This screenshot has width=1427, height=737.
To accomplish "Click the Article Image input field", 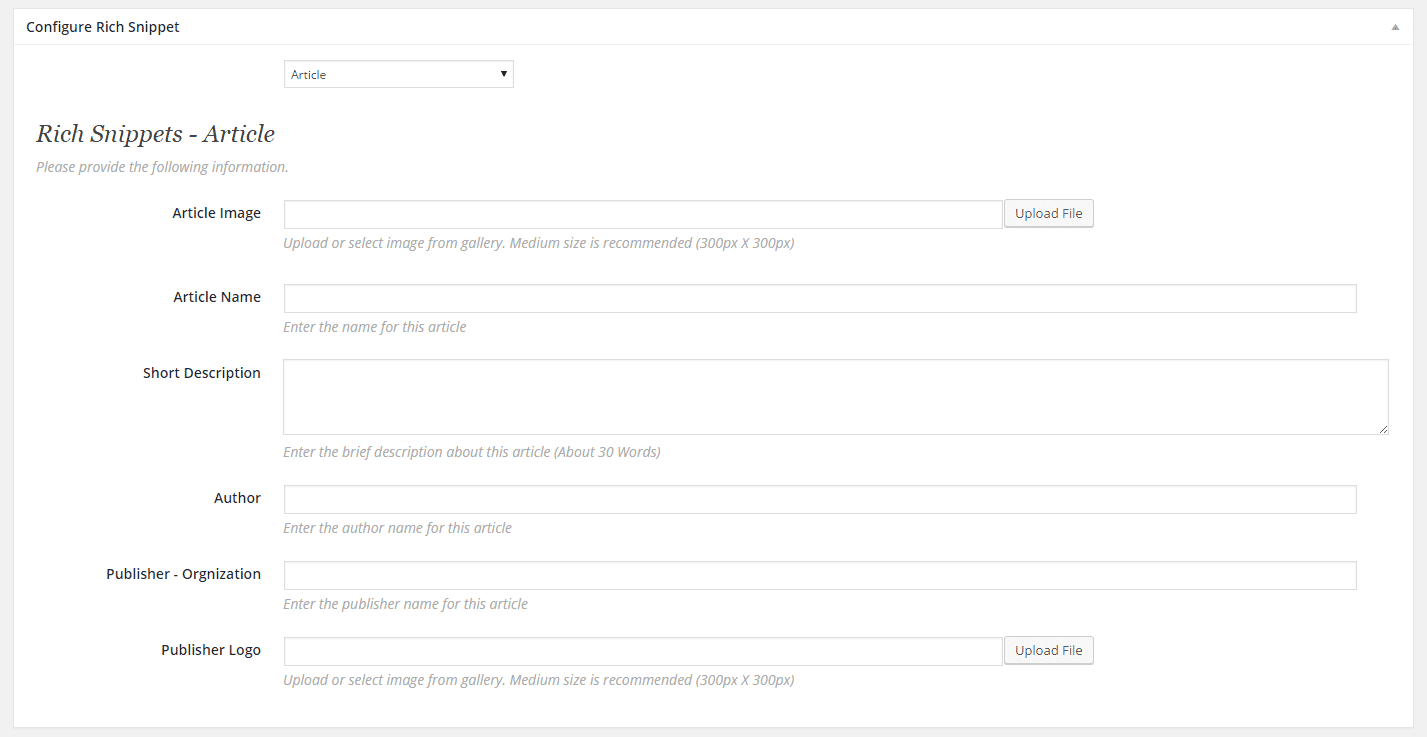I will click(x=643, y=214).
